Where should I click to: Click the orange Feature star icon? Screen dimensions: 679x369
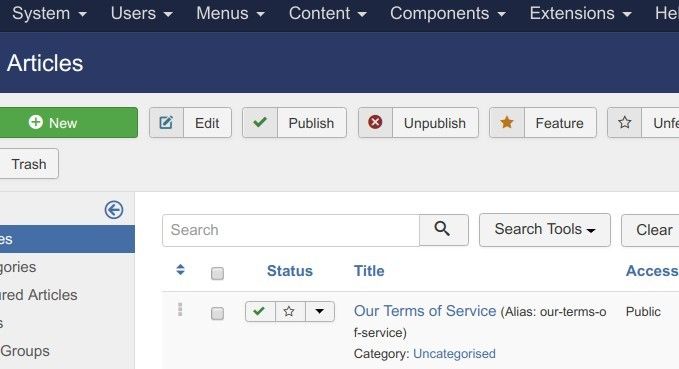click(507, 123)
